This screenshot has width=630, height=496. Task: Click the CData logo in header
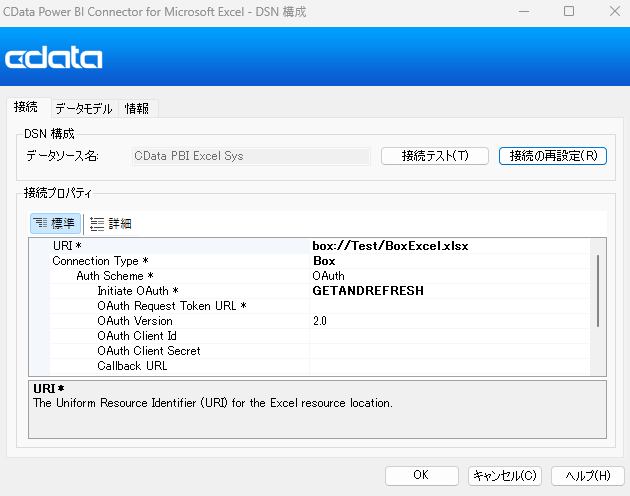click(x=54, y=59)
